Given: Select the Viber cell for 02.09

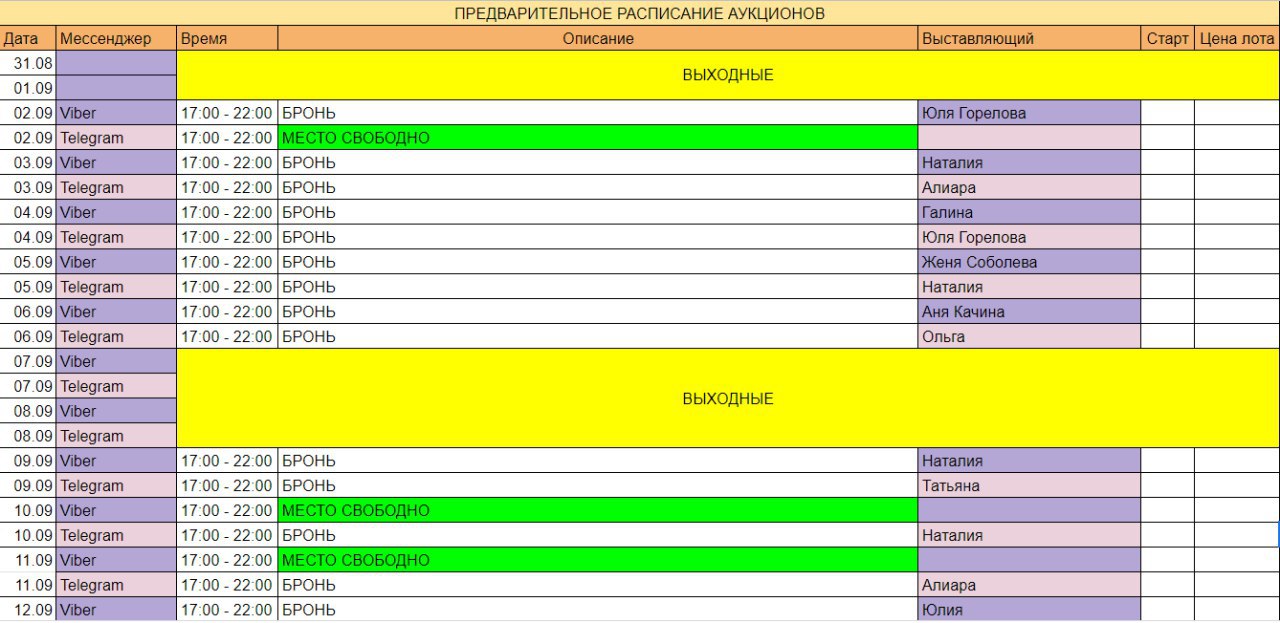Looking at the screenshot, I should pos(116,113).
